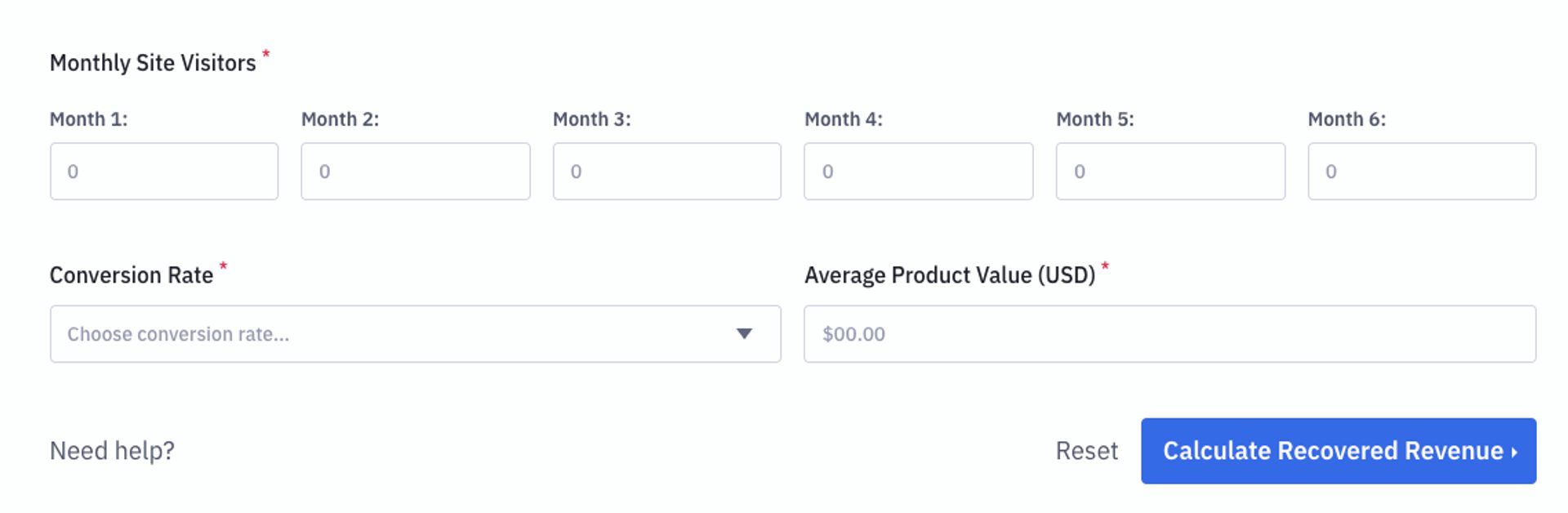
Task: Click the asterisk next to Conversion Rate
Action: [222, 266]
